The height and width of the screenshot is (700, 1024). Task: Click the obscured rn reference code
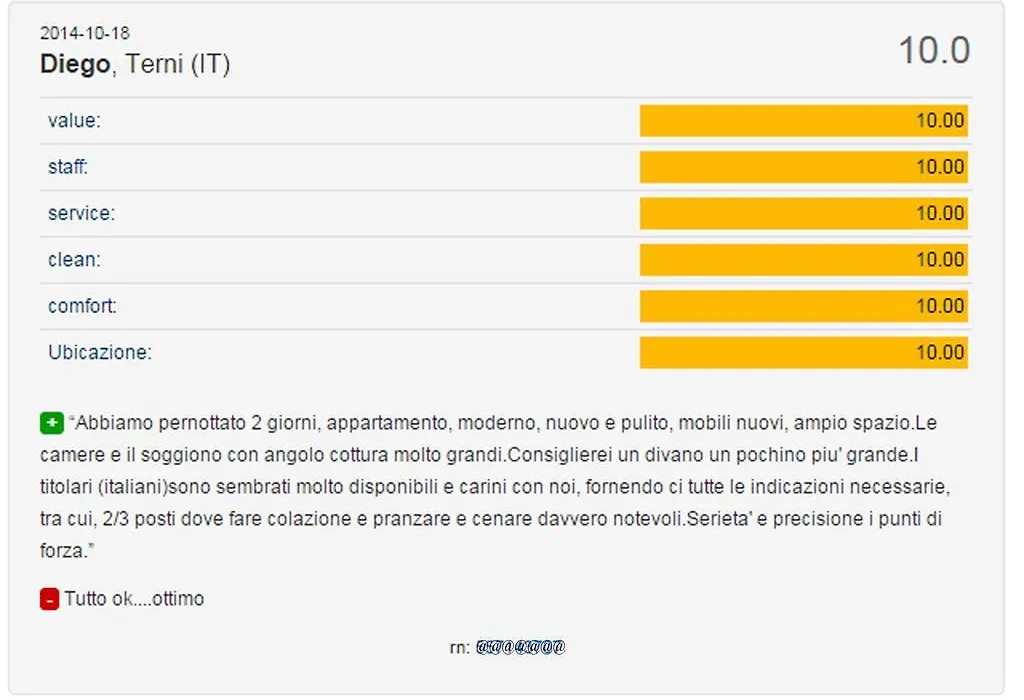click(520, 647)
